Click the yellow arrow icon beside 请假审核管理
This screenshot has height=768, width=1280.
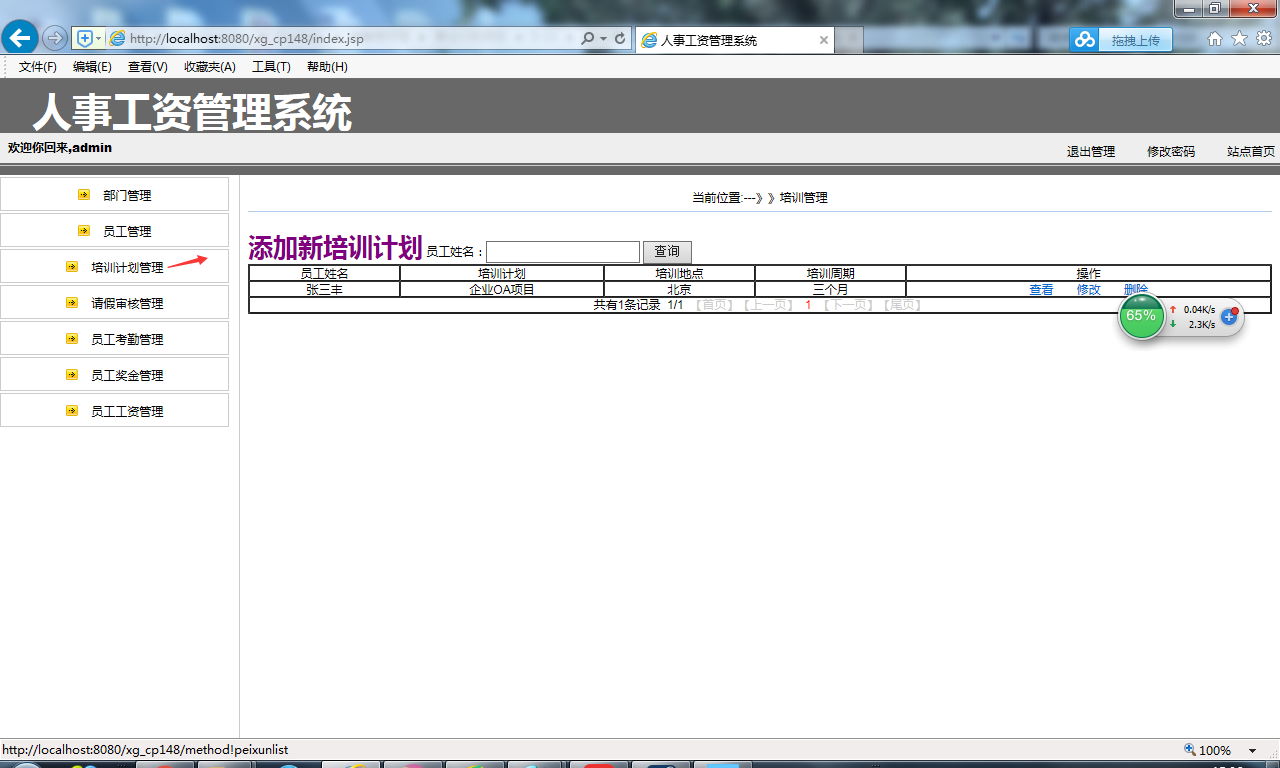[72, 303]
